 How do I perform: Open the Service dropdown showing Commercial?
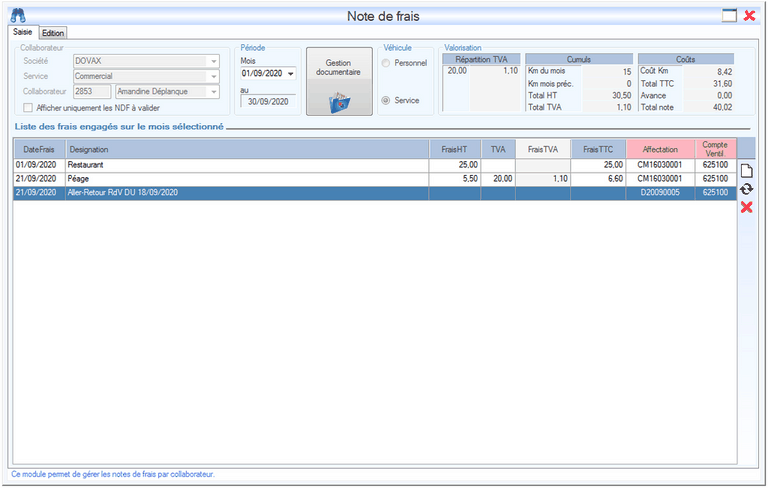[x=214, y=76]
